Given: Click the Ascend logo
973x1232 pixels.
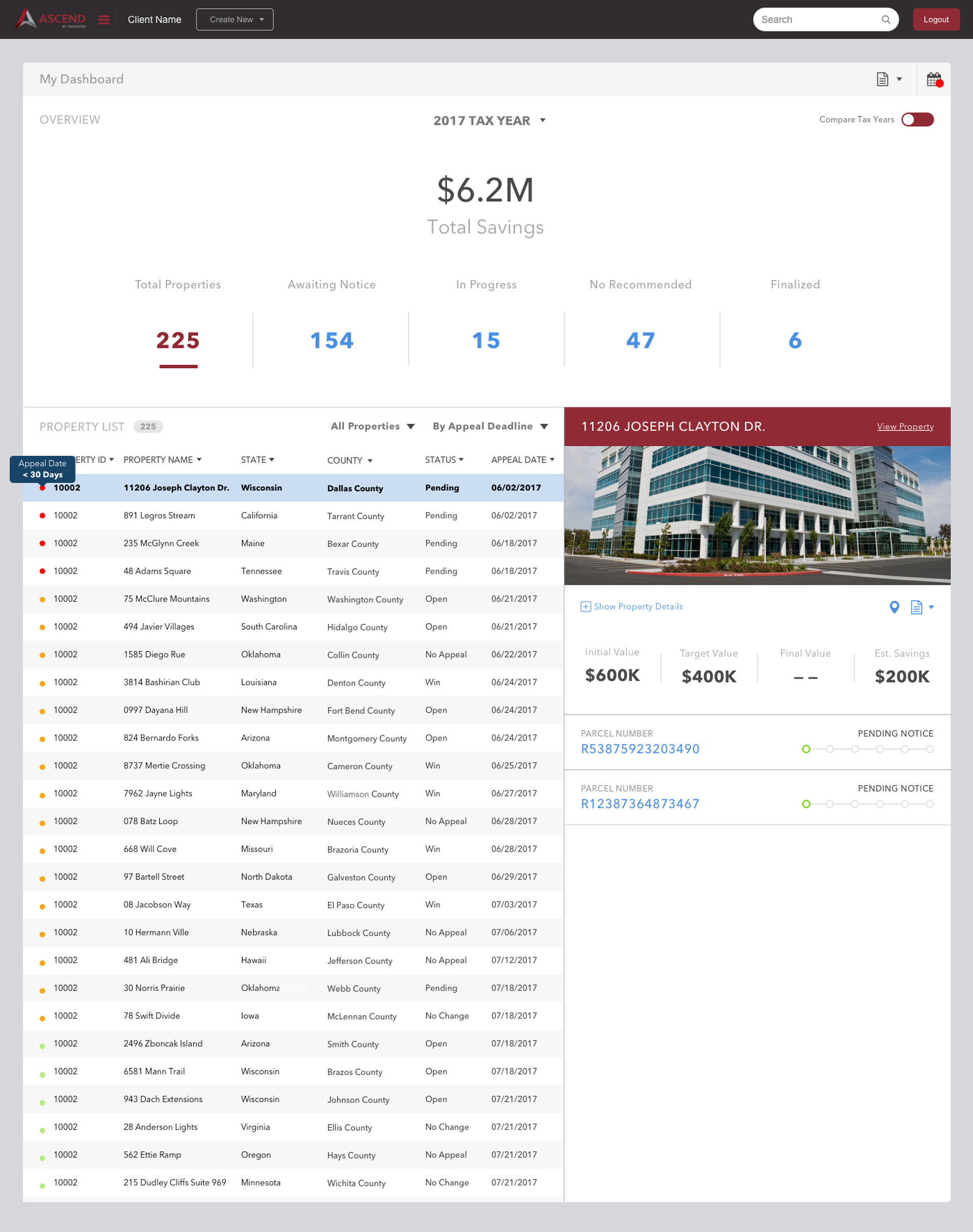Looking at the screenshot, I should point(50,19).
